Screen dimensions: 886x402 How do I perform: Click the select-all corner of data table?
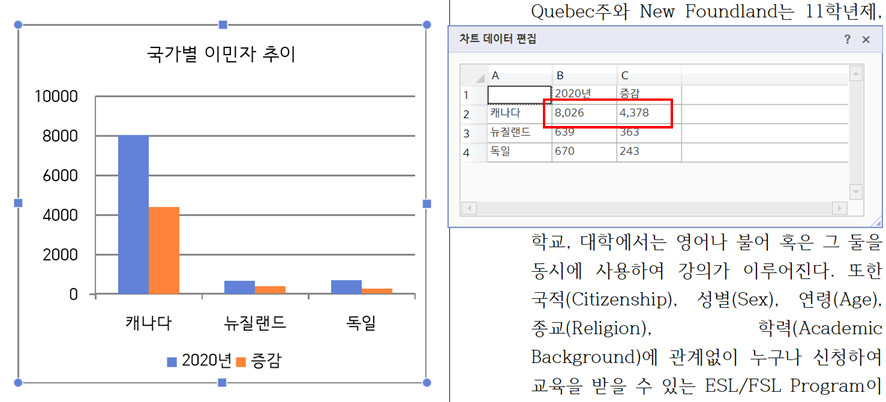click(474, 75)
